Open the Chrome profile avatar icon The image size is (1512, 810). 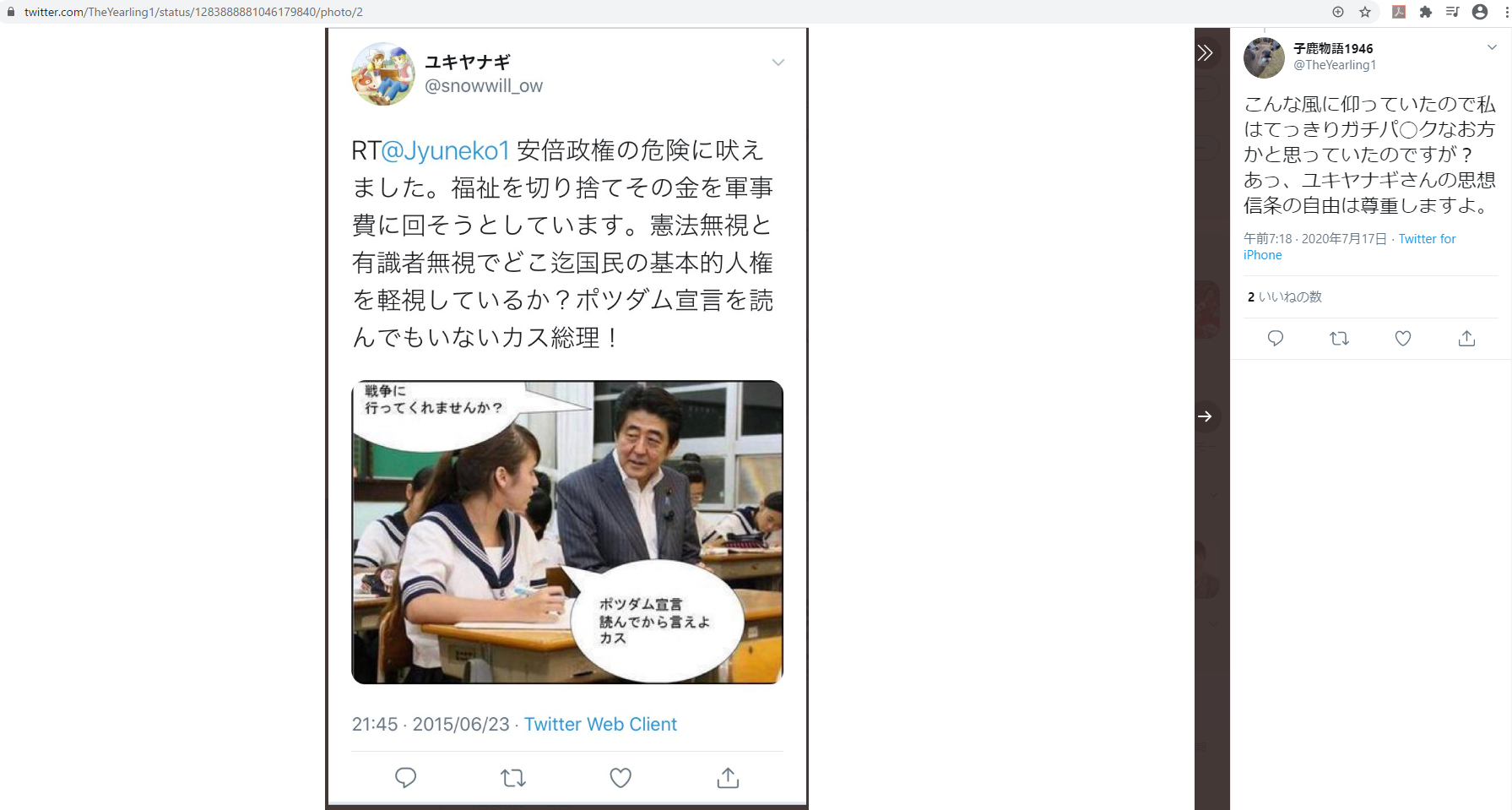[1480, 12]
